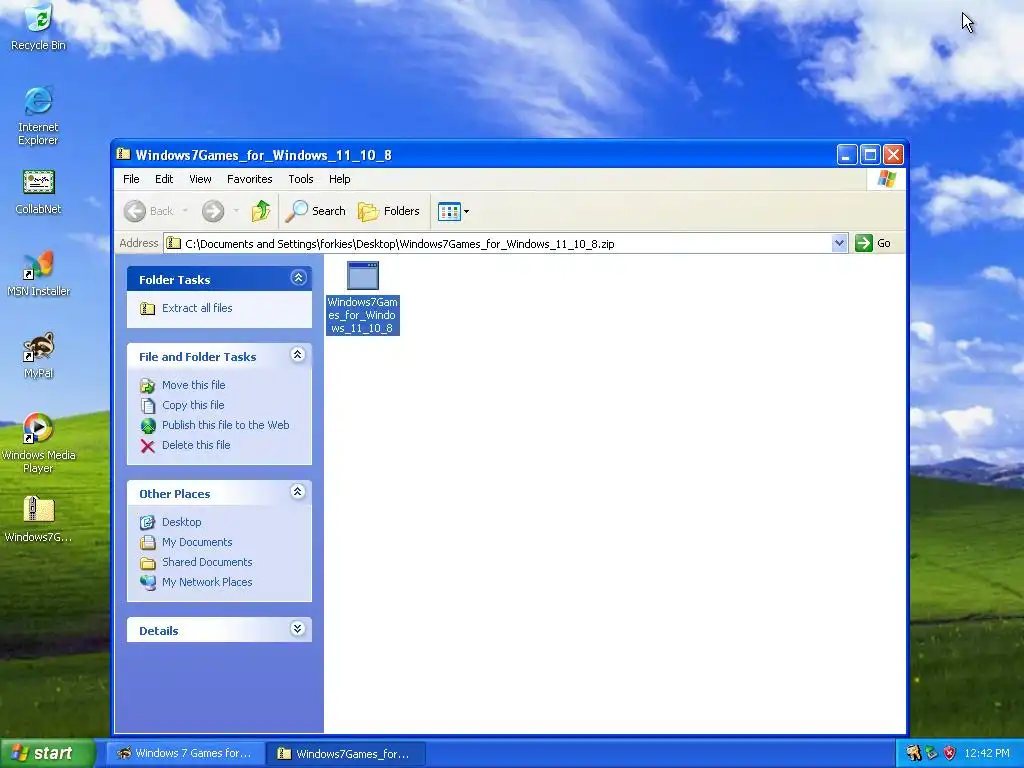The height and width of the screenshot is (768, 1024).
Task: Maximize the zip folder window
Action: (870, 155)
